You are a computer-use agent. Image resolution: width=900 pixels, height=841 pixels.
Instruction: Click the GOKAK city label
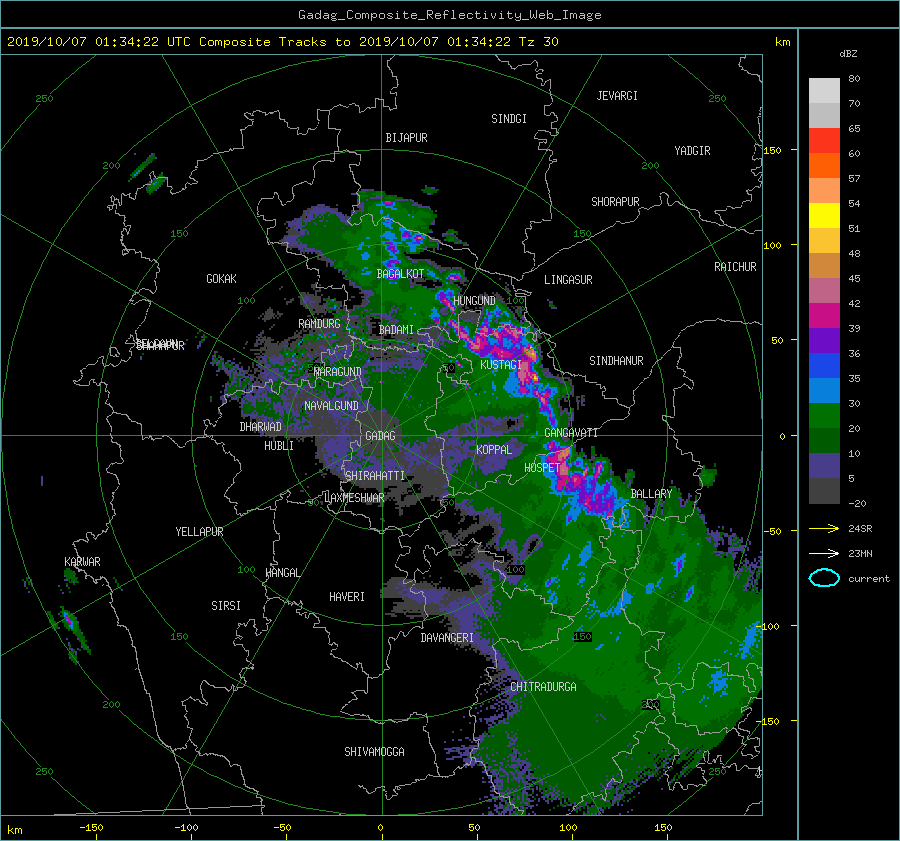[x=221, y=279]
